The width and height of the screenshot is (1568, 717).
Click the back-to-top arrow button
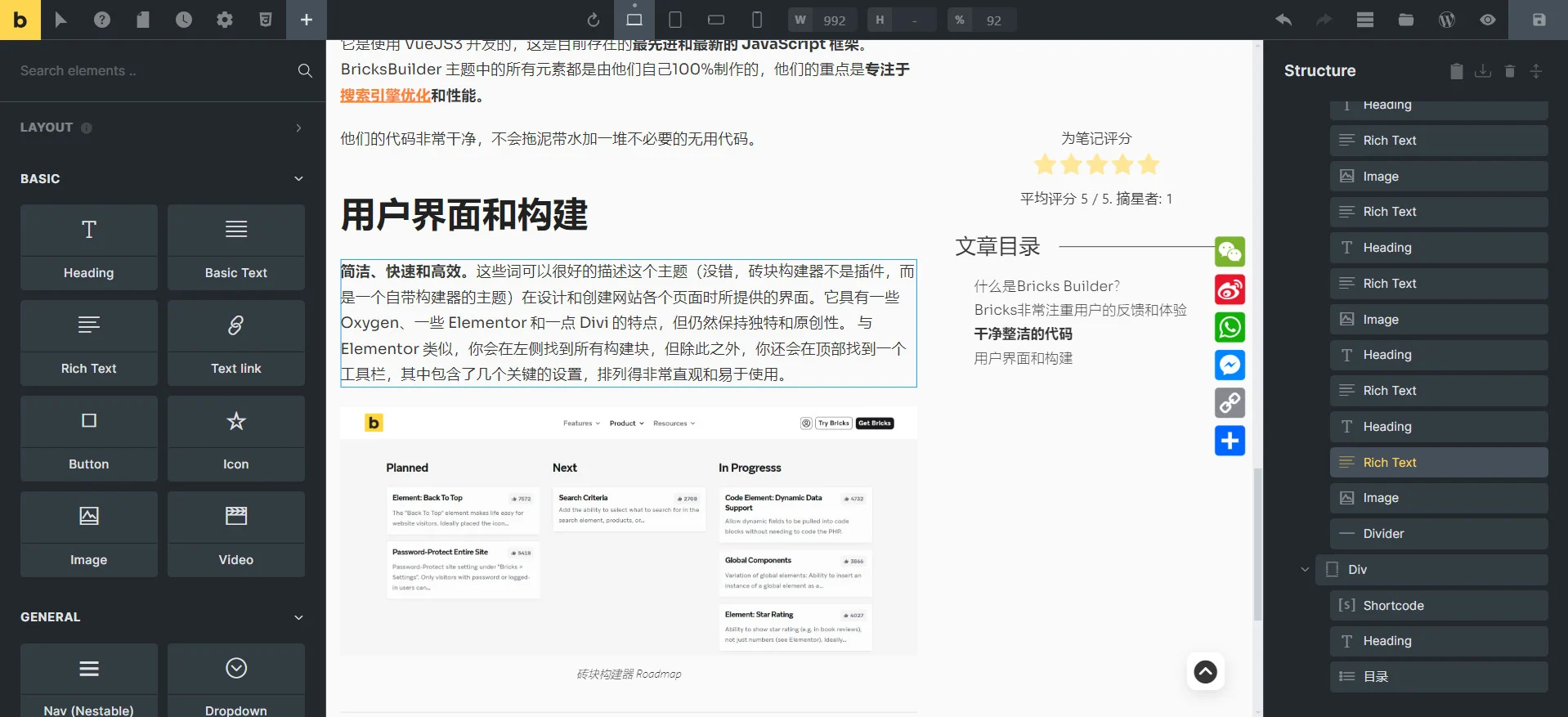(1205, 671)
